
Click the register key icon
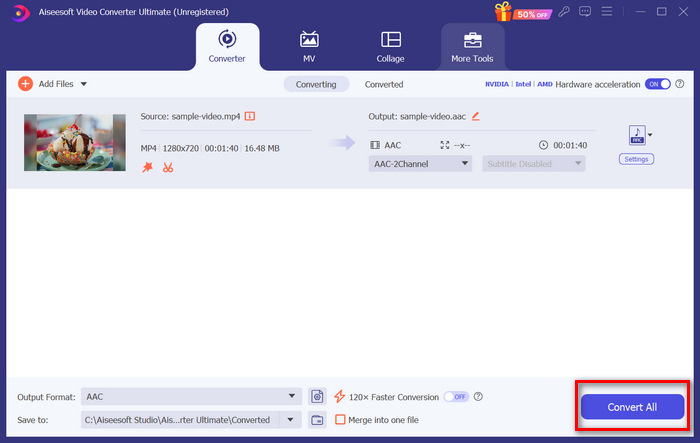[x=565, y=11]
